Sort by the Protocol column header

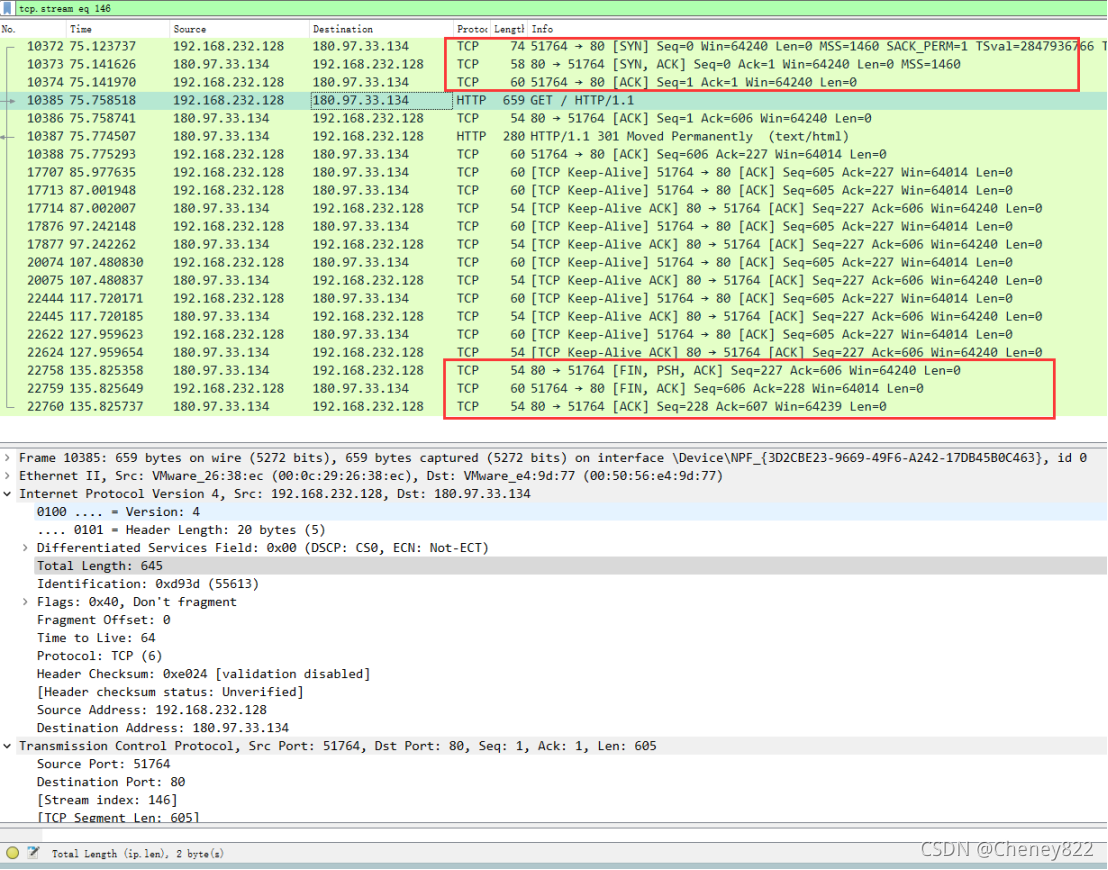[x=472, y=29]
